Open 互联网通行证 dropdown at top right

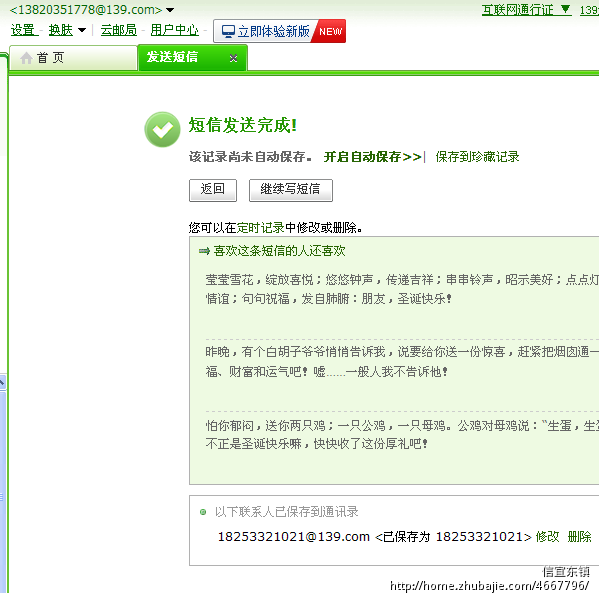click(526, 10)
